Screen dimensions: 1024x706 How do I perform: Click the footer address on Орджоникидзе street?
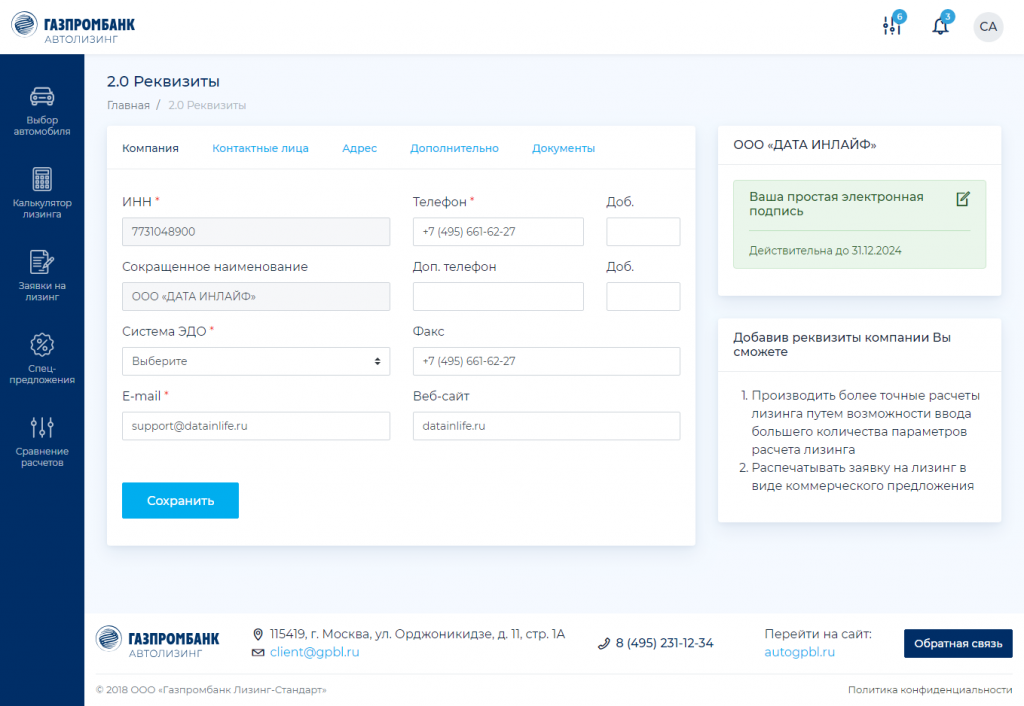pyautogui.click(x=417, y=634)
